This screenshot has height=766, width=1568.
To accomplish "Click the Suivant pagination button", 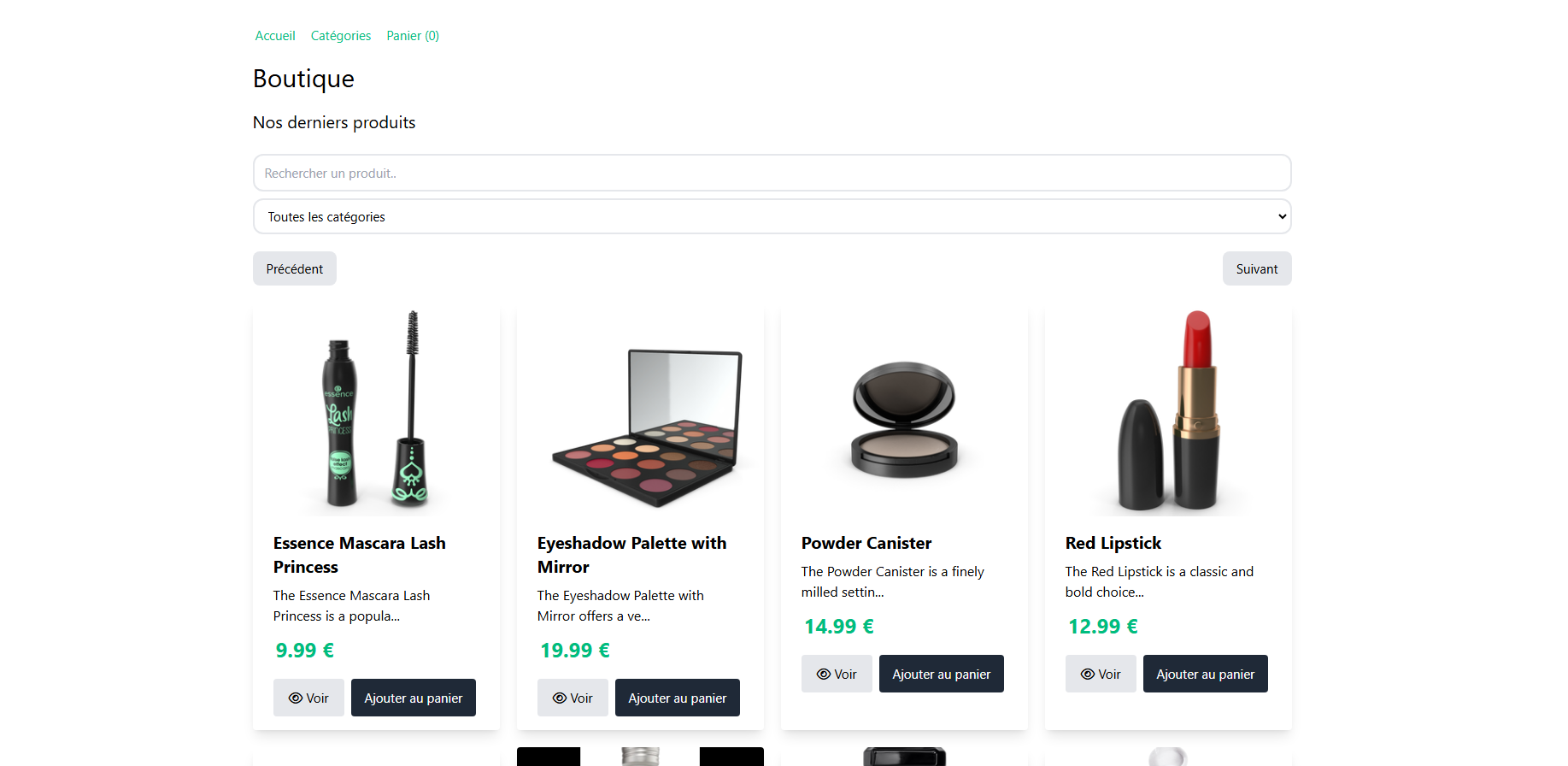I will point(1256,268).
